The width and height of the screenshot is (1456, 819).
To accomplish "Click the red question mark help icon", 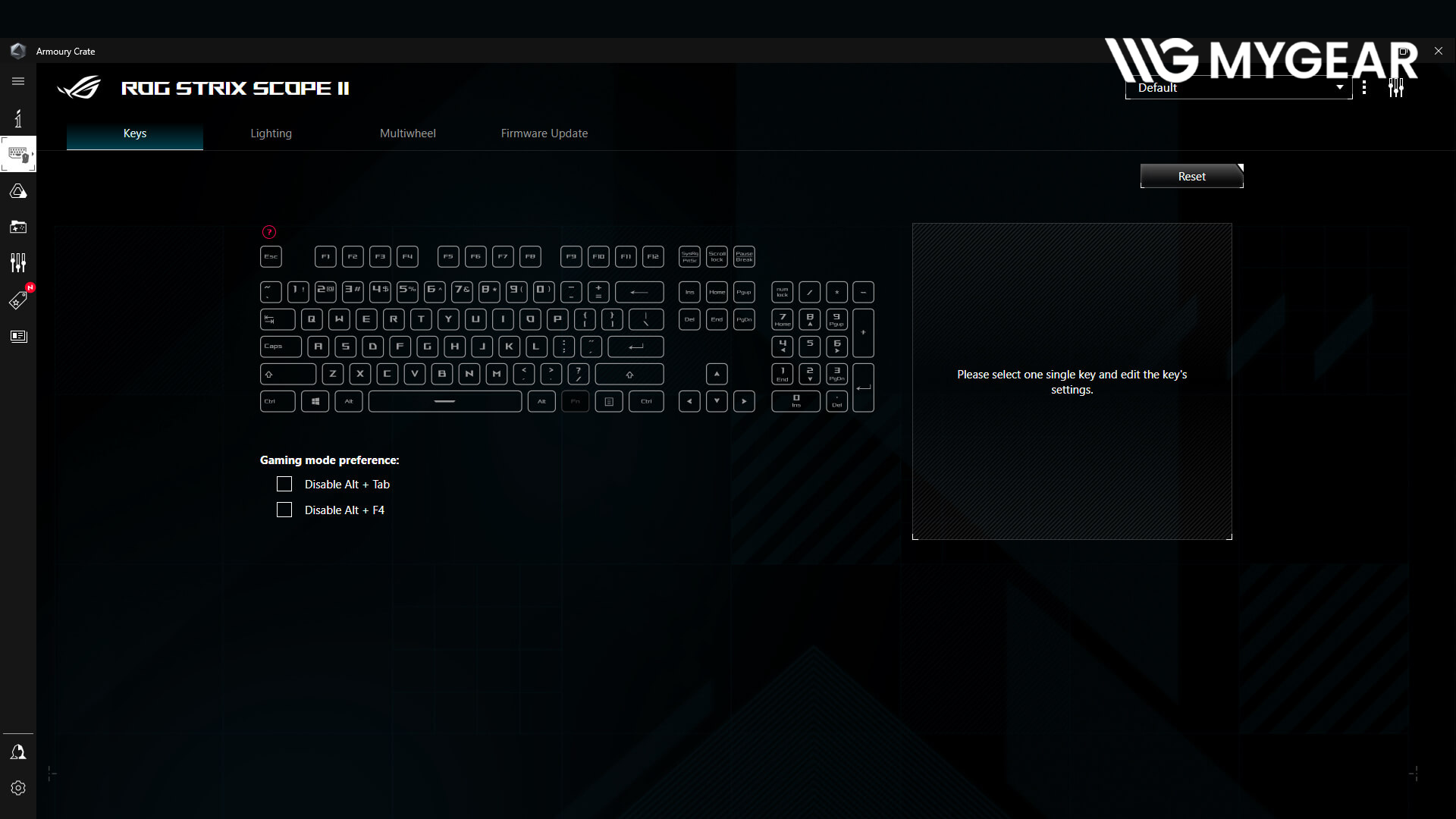I will coord(268,232).
